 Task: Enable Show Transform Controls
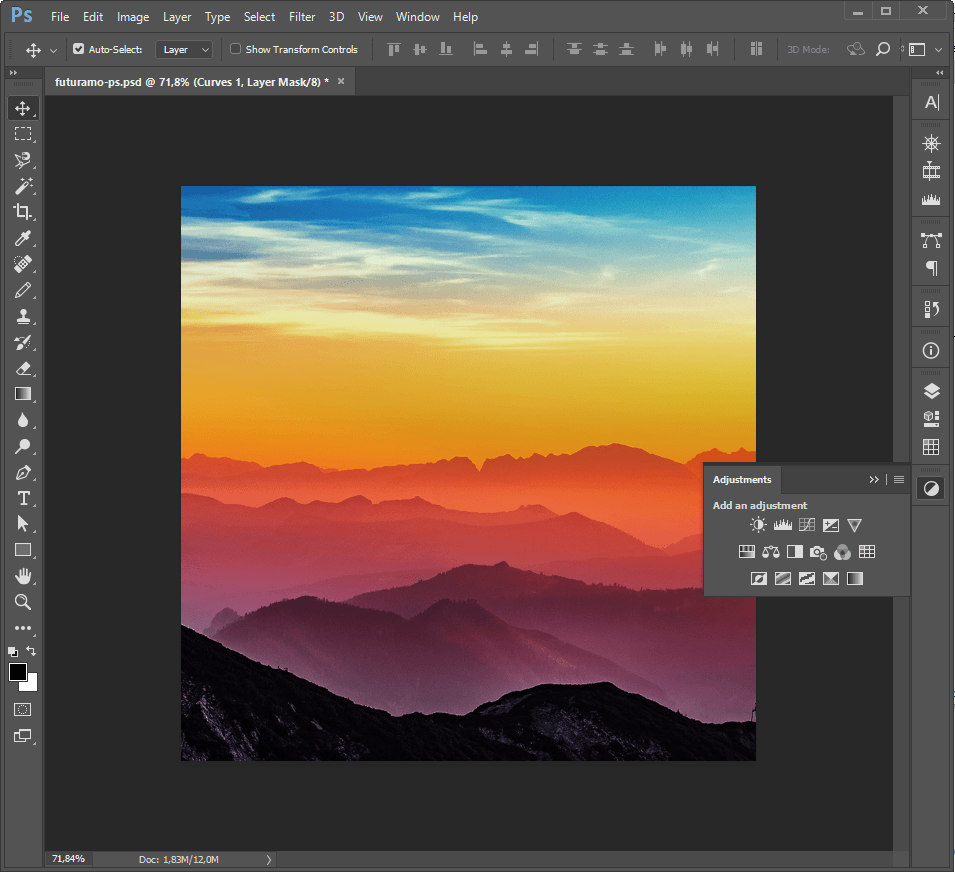coord(235,49)
